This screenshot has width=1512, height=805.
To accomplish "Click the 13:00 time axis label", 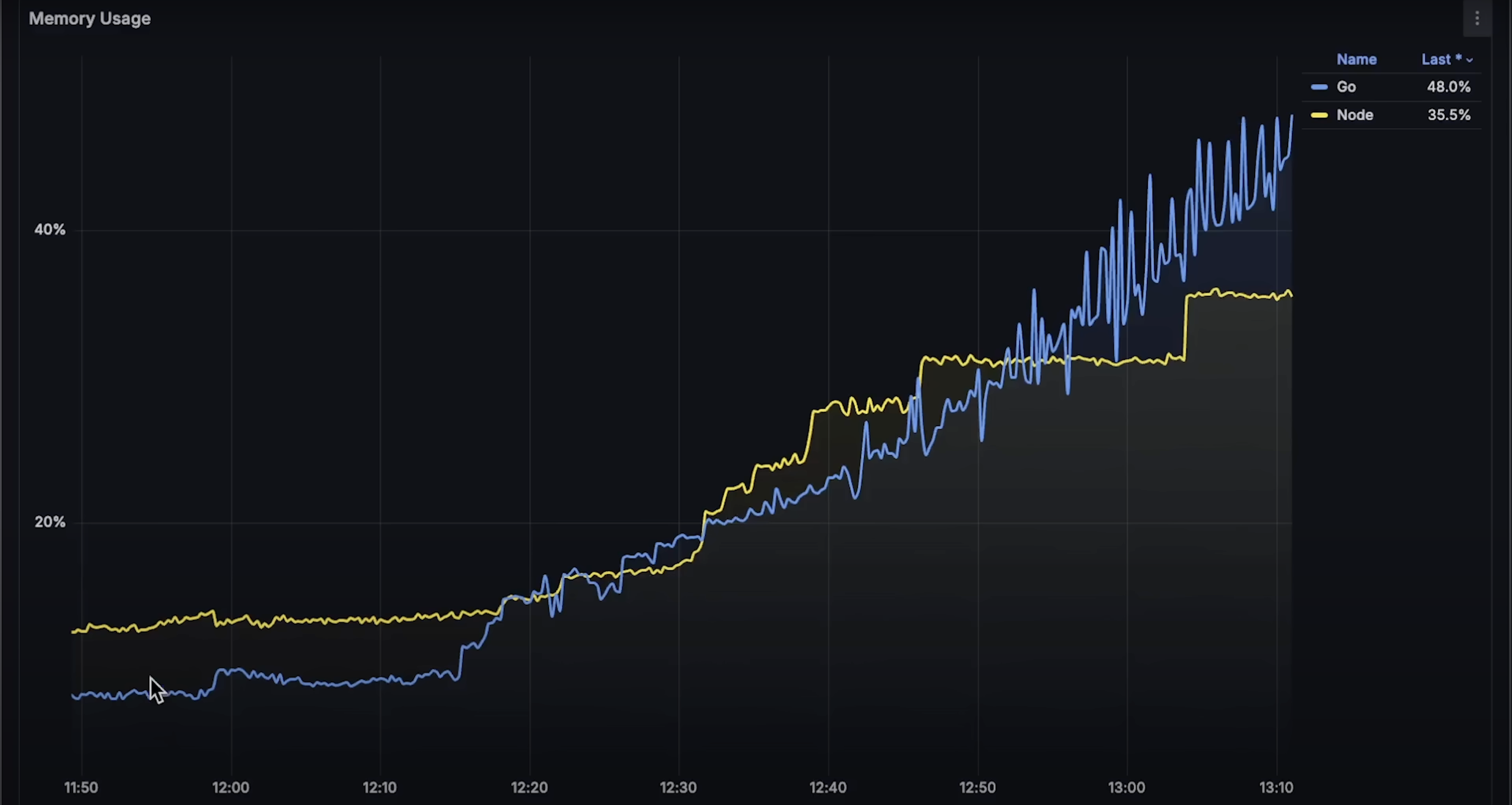I will point(1126,787).
